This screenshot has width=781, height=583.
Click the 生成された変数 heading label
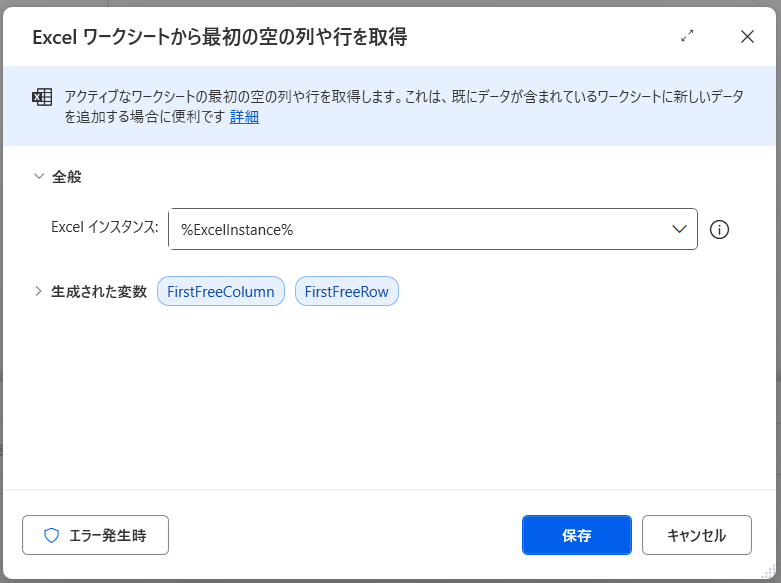tap(99, 291)
